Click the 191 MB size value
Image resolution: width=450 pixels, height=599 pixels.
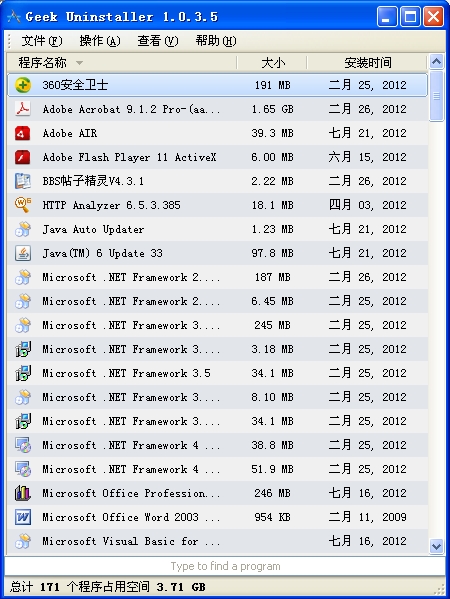[x=272, y=85]
